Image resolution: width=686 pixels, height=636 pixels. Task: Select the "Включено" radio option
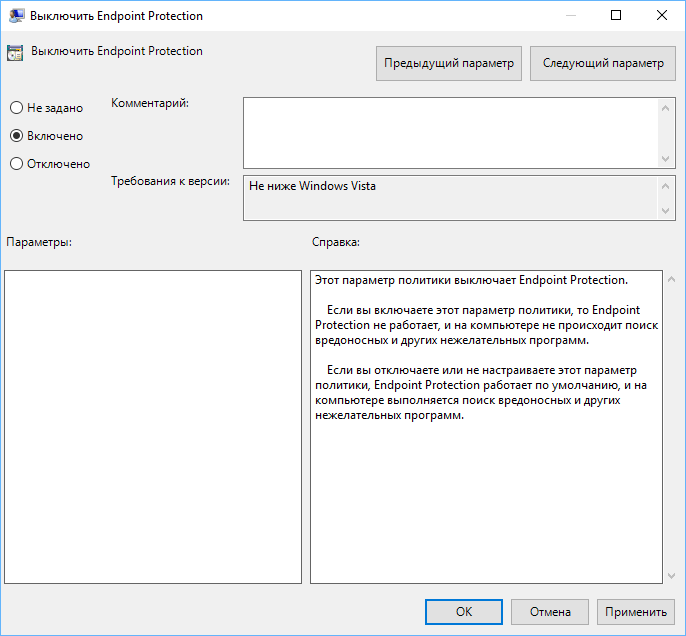(16, 136)
